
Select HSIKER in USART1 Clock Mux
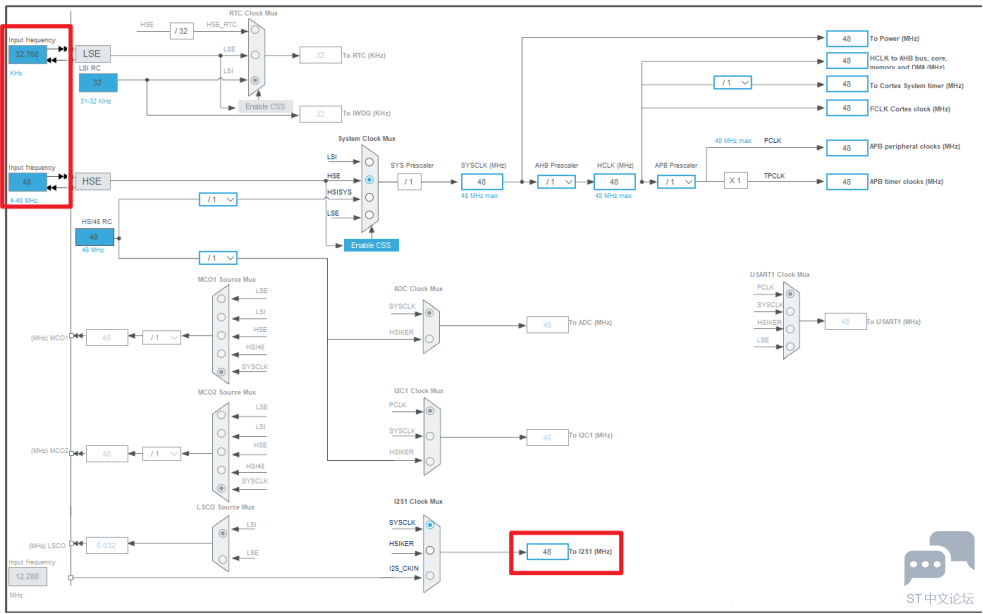coord(791,329)
